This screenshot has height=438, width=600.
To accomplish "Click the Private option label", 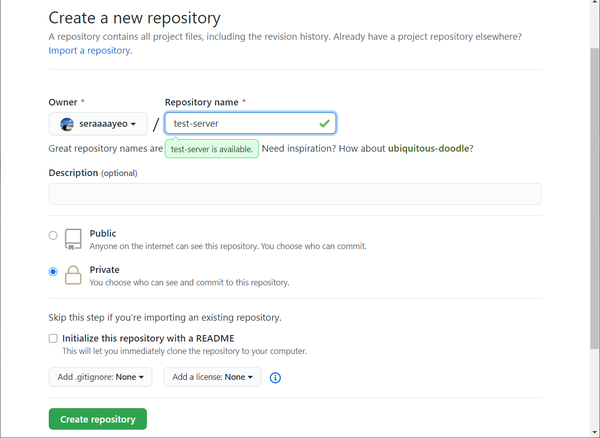I will click(x=104, y=270).
